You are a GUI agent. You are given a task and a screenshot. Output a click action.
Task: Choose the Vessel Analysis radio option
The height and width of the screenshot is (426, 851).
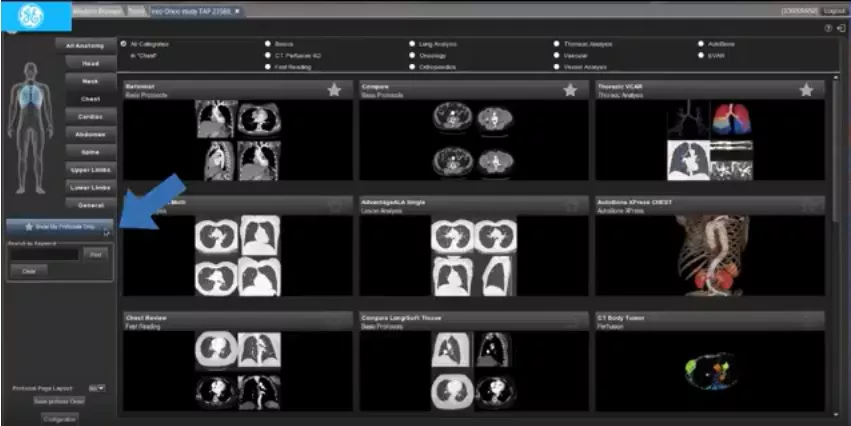coord(557,67)
